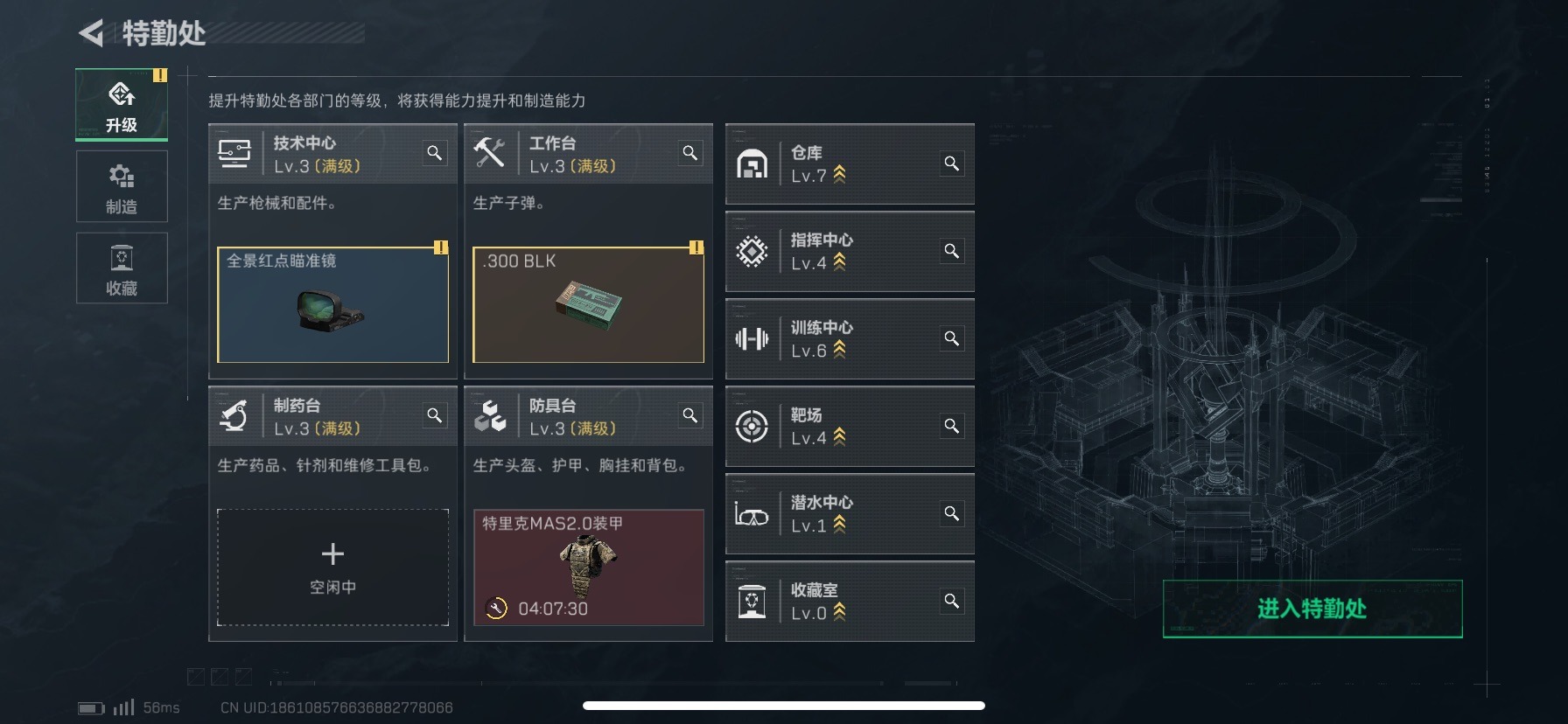Collect the .300 BLK ammo box
Image resolution: width=1568 pixels, height=724 pixels.
point(588,304)
